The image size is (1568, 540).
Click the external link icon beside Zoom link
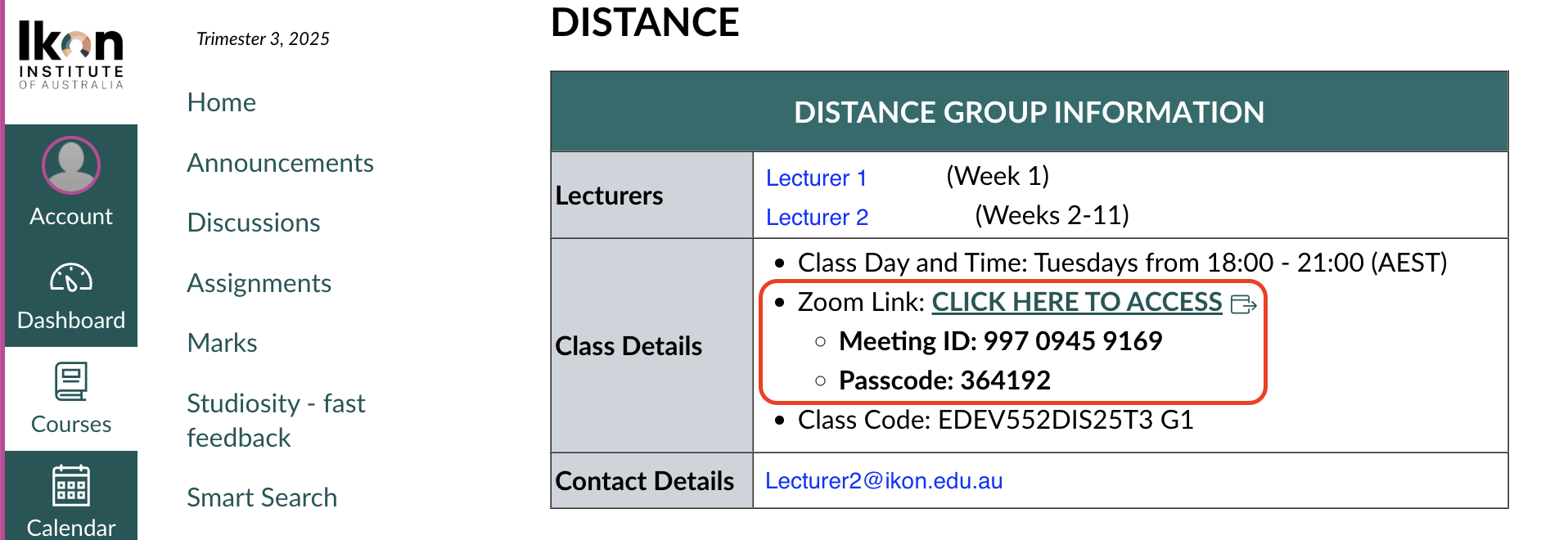[x=1243, y=304]
